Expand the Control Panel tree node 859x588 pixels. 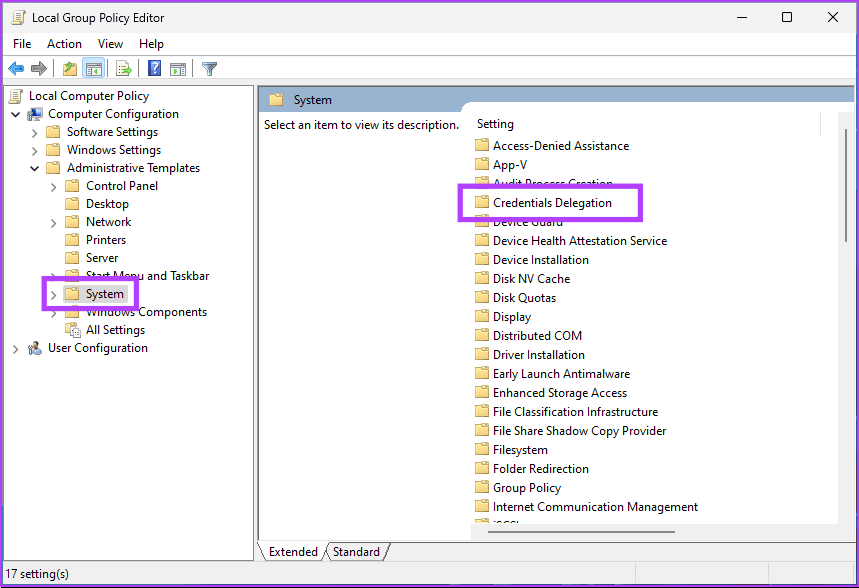[54, 186]
